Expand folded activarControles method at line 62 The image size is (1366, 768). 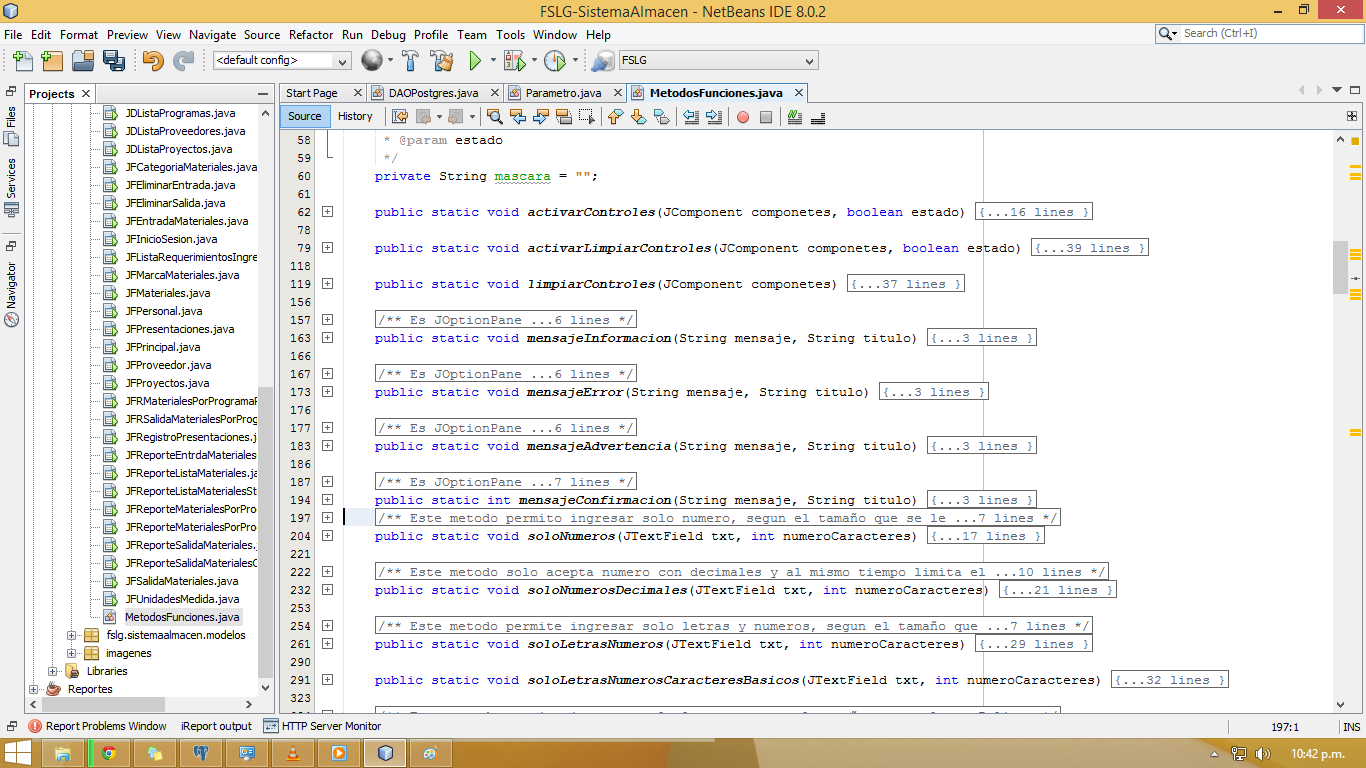tap(328, 212)
